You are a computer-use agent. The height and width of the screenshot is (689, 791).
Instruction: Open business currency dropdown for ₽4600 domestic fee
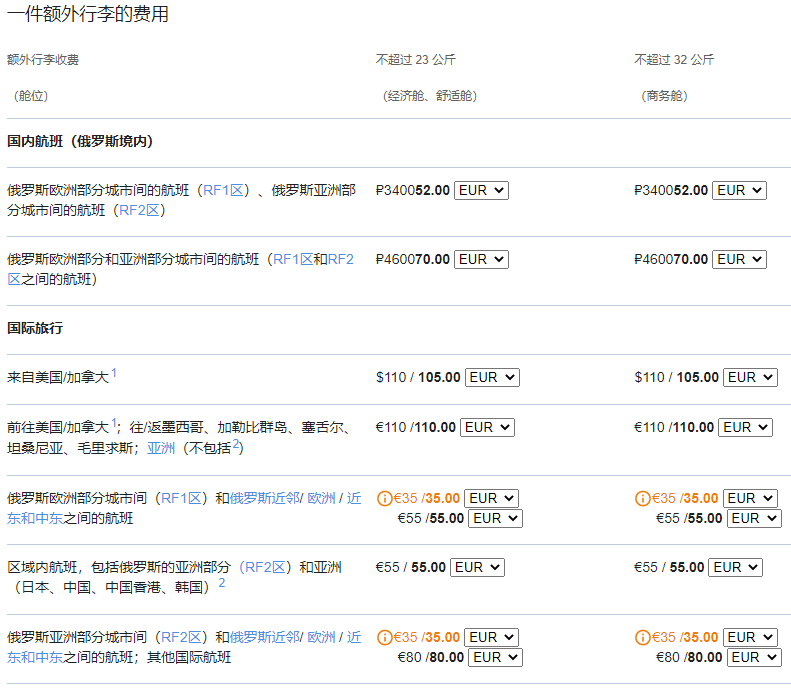[x=739, y=259]
